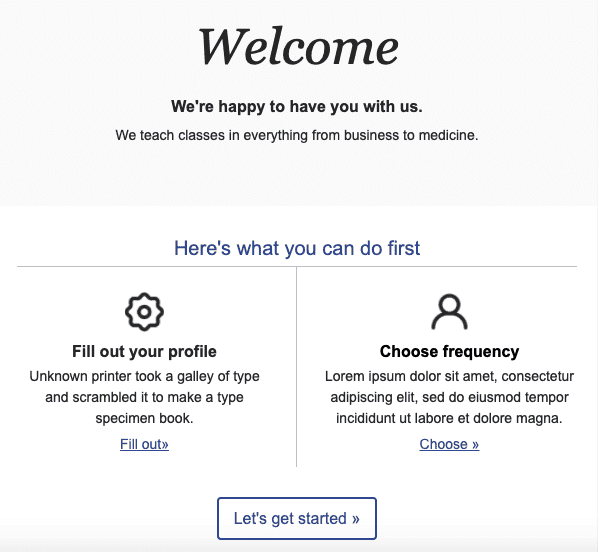Screen dimensions: 598x552
Task: Click the 'and scrambled it to make' line
Action: pos(144,398)
